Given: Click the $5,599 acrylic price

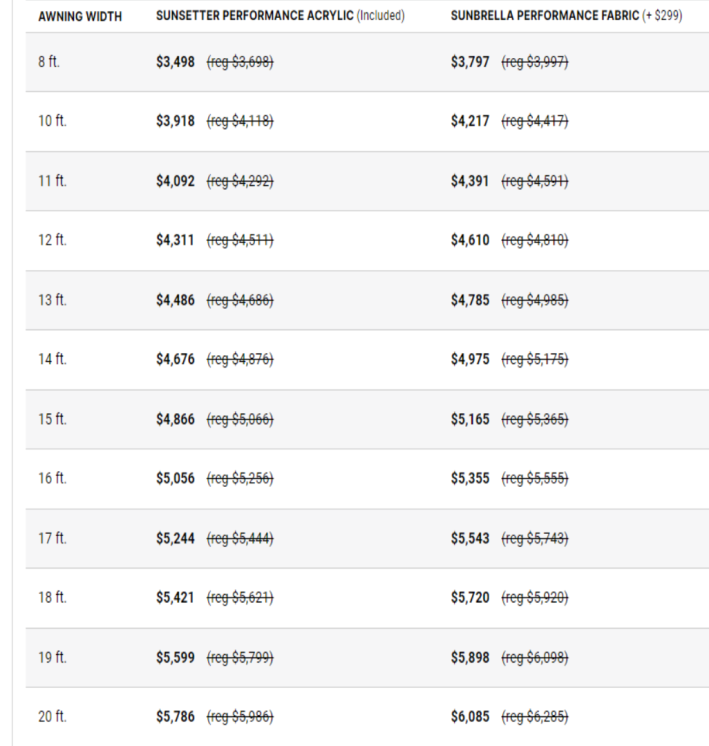Looking at the screenshot, I should [175, 657].
